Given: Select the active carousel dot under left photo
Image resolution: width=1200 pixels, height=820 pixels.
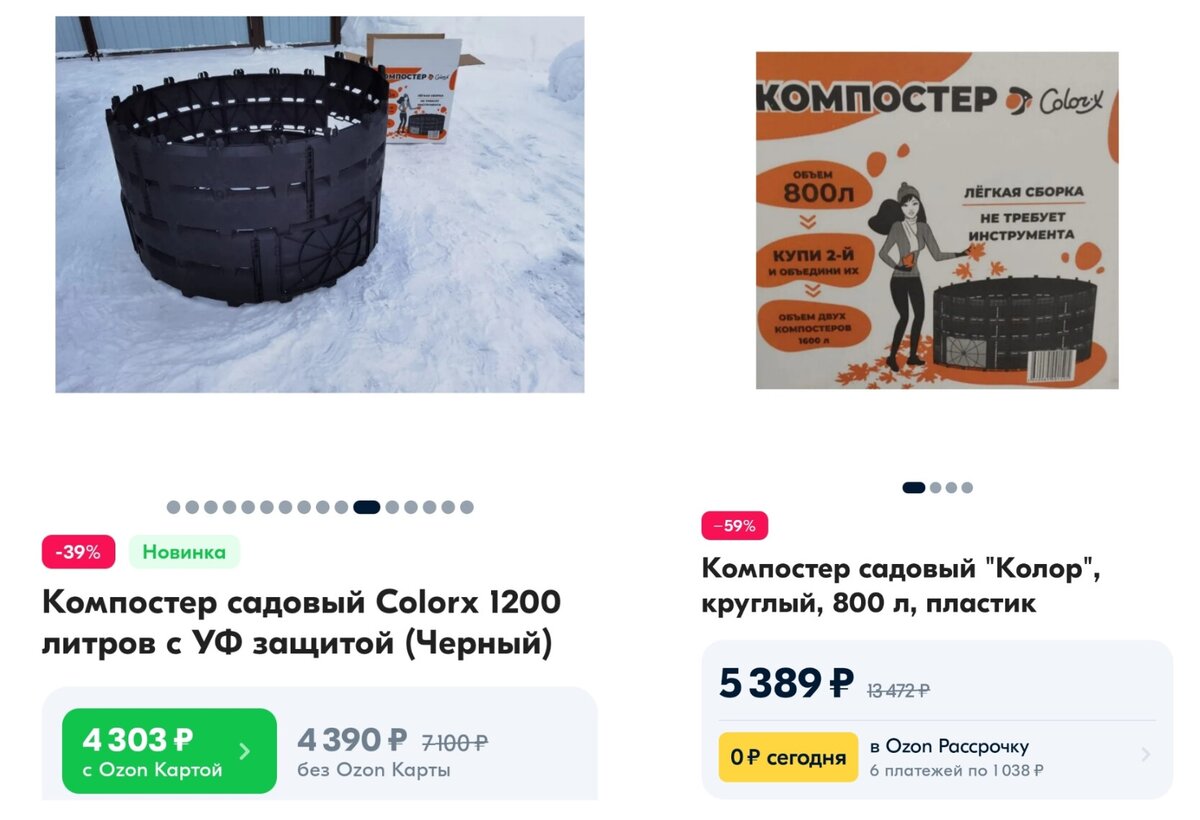Looking at the screenshot, I should [x=367, y=507].
